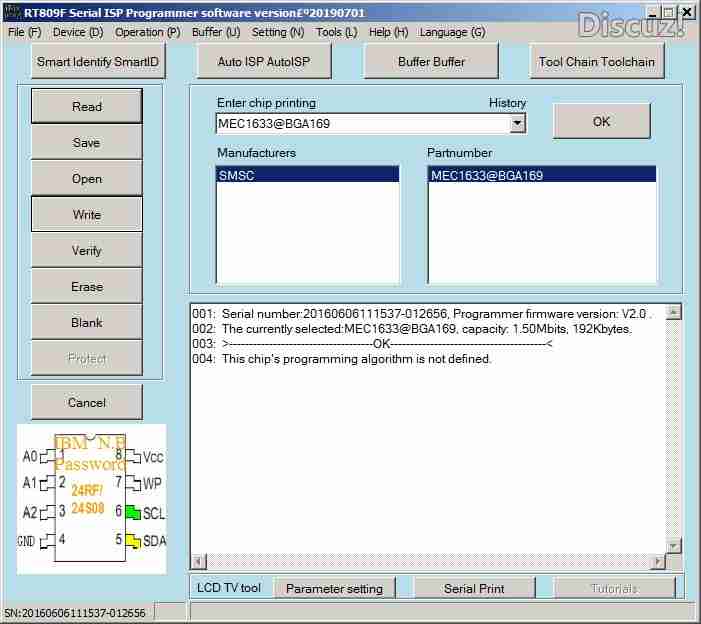Click log scrollbar down arrow
The width and height of the screenshot is (701, 624).
point(673,546)
